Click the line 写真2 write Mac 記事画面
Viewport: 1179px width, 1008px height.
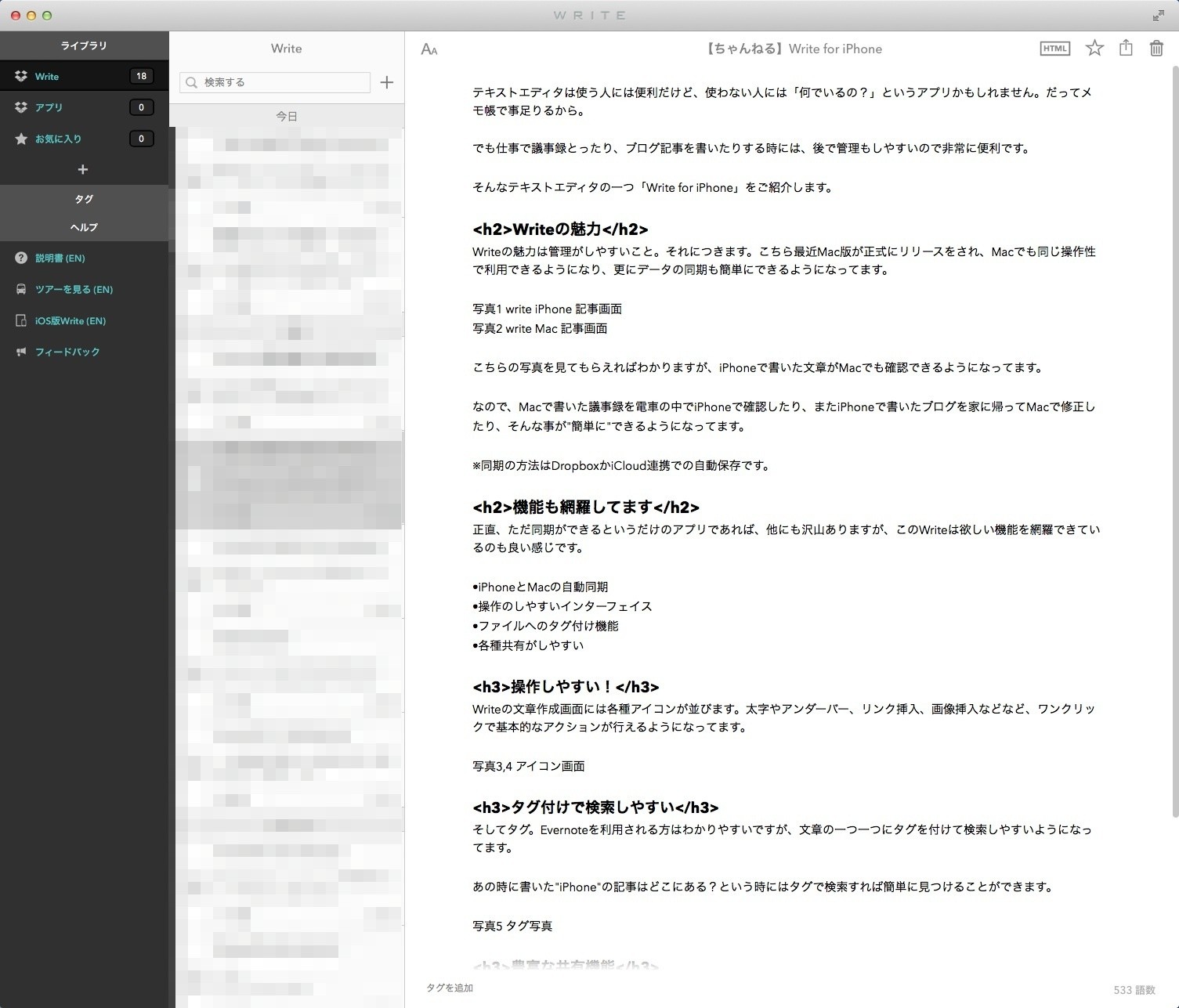coord(540,328)
